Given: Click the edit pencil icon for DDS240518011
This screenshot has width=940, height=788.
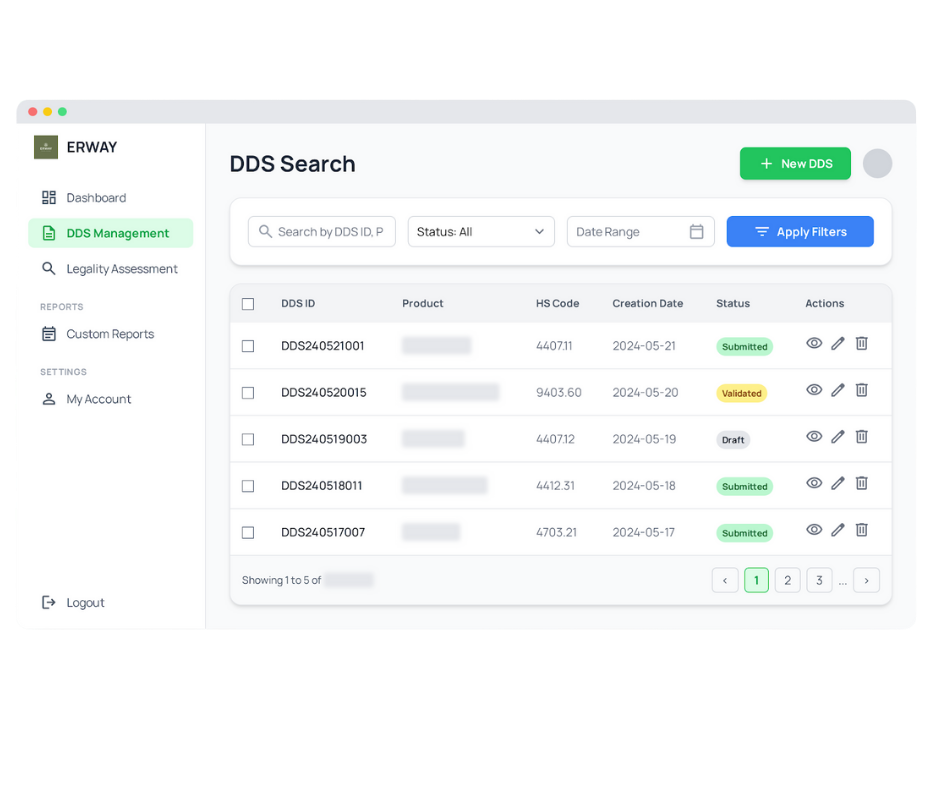Looking at the screenshot, I should point(838,483).
